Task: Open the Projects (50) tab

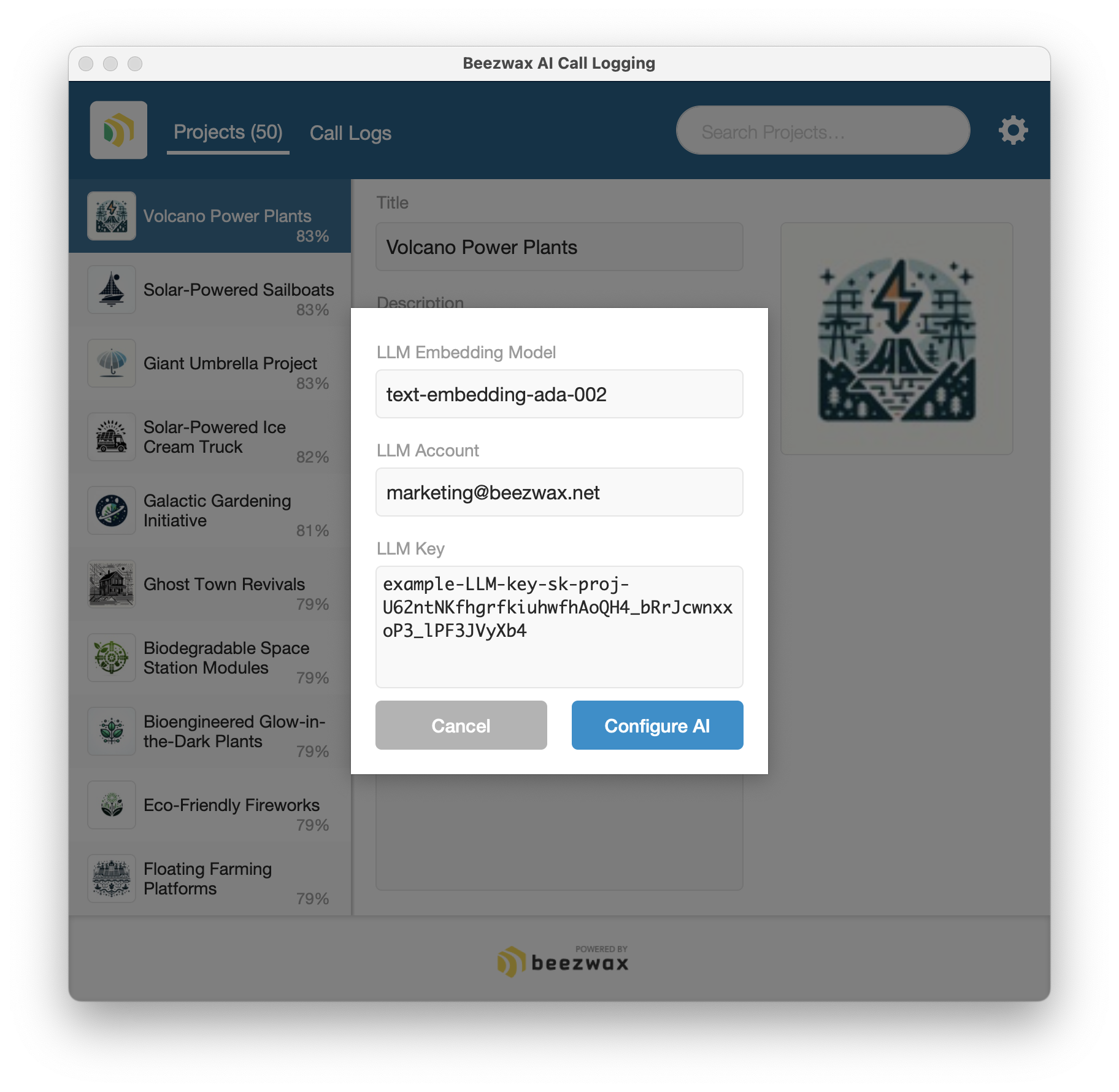Action: (x=228, y=133)
